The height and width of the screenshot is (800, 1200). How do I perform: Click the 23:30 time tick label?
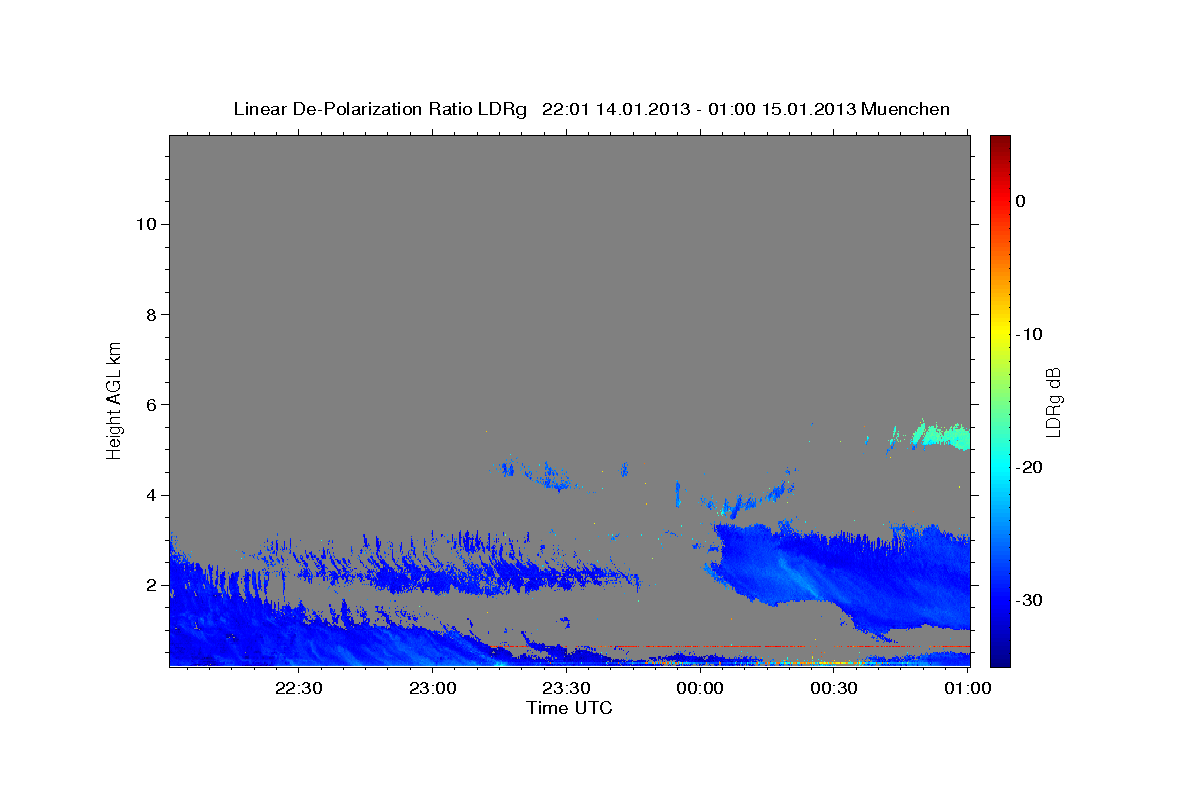click(x=566, y=688)
